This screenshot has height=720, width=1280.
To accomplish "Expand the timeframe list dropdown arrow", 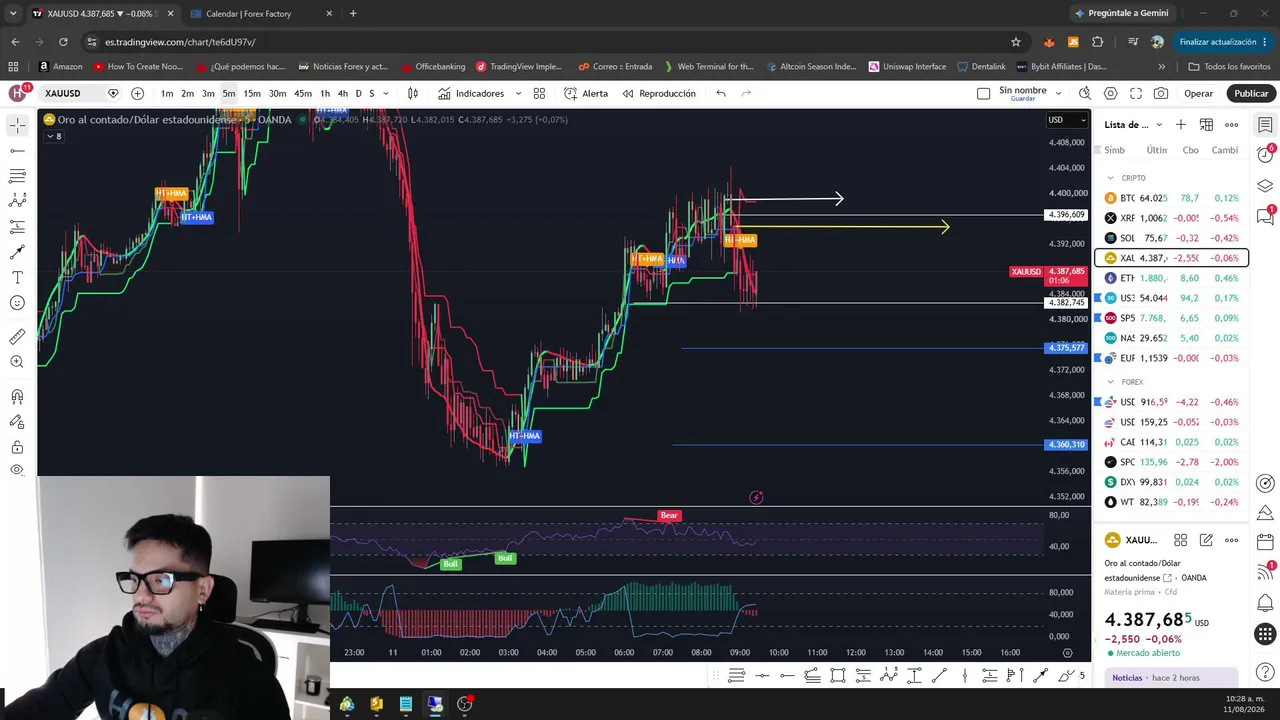I will pyautogui.click(x=386, y=93).
